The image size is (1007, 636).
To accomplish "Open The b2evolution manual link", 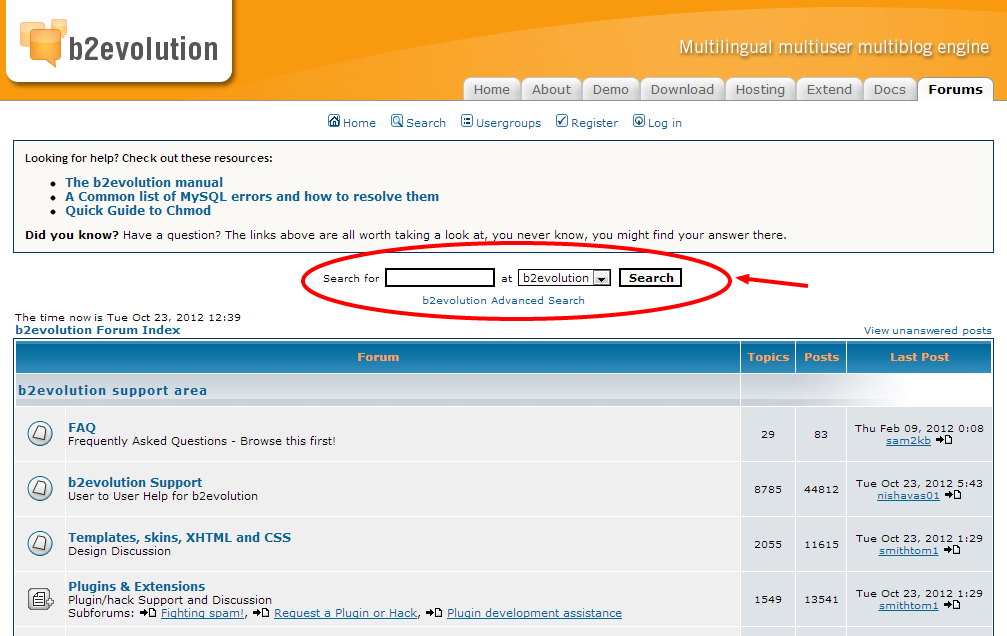I will 144,182.
